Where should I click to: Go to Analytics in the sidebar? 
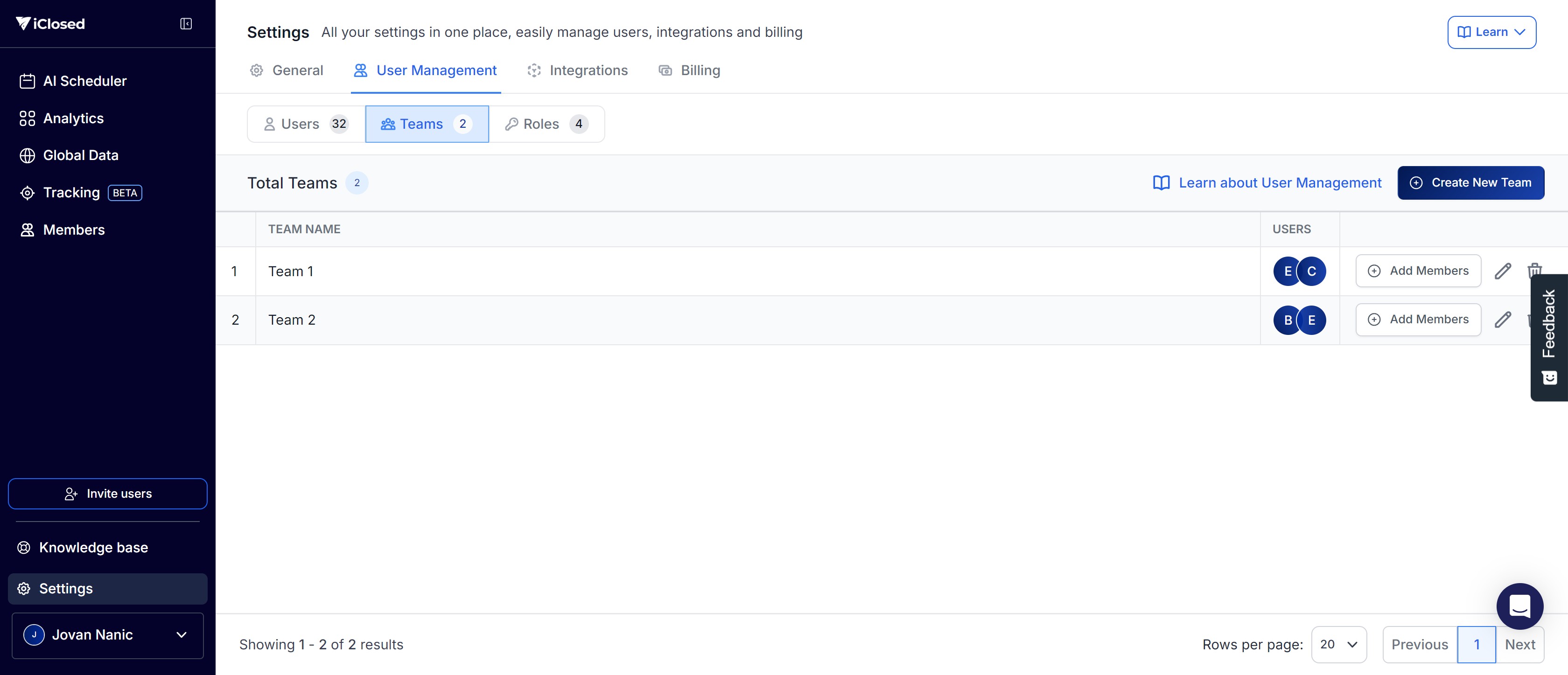coord(73,118)
